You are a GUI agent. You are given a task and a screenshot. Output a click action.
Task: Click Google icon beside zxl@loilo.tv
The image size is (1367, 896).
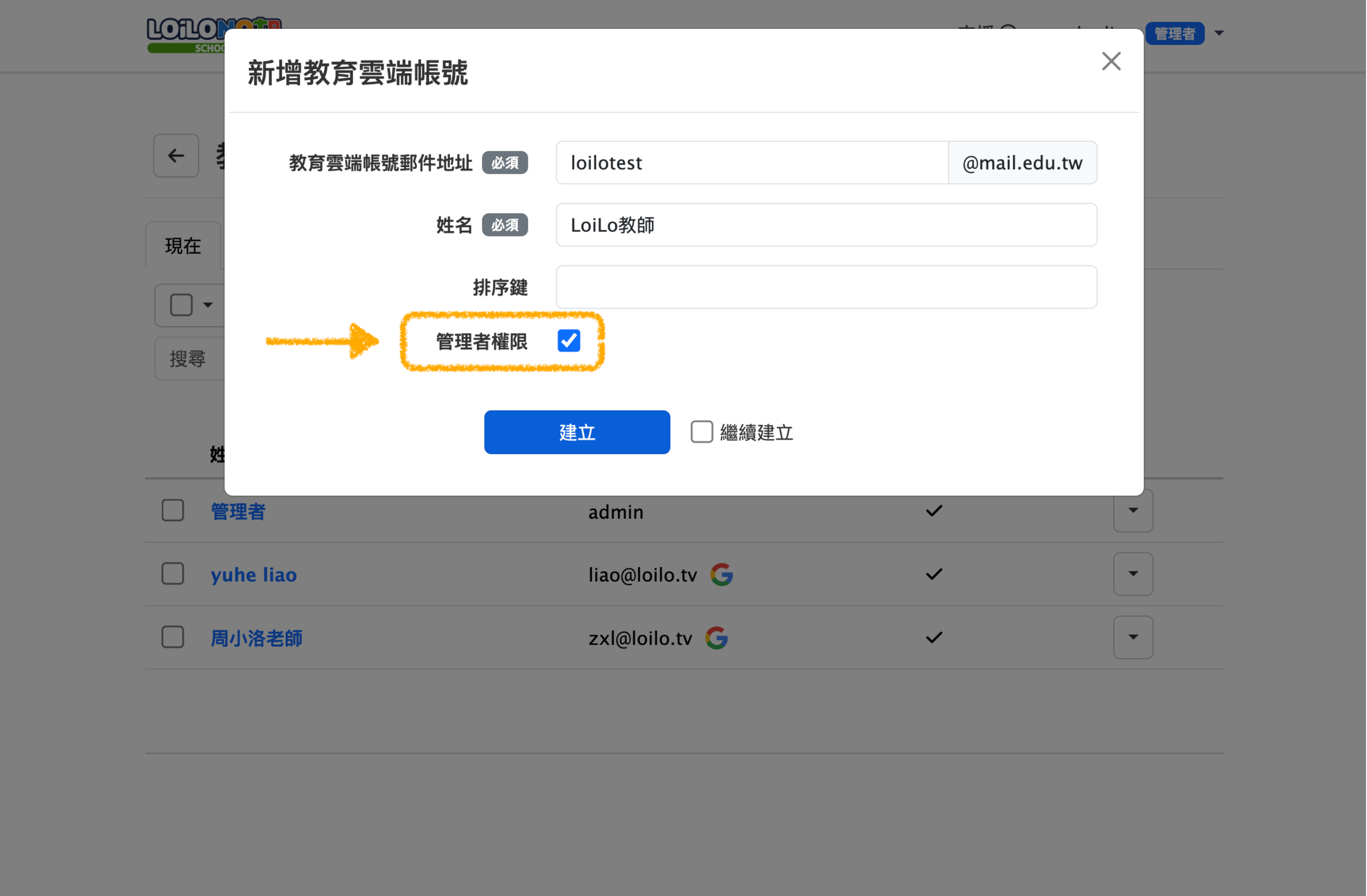coord(716,638)
